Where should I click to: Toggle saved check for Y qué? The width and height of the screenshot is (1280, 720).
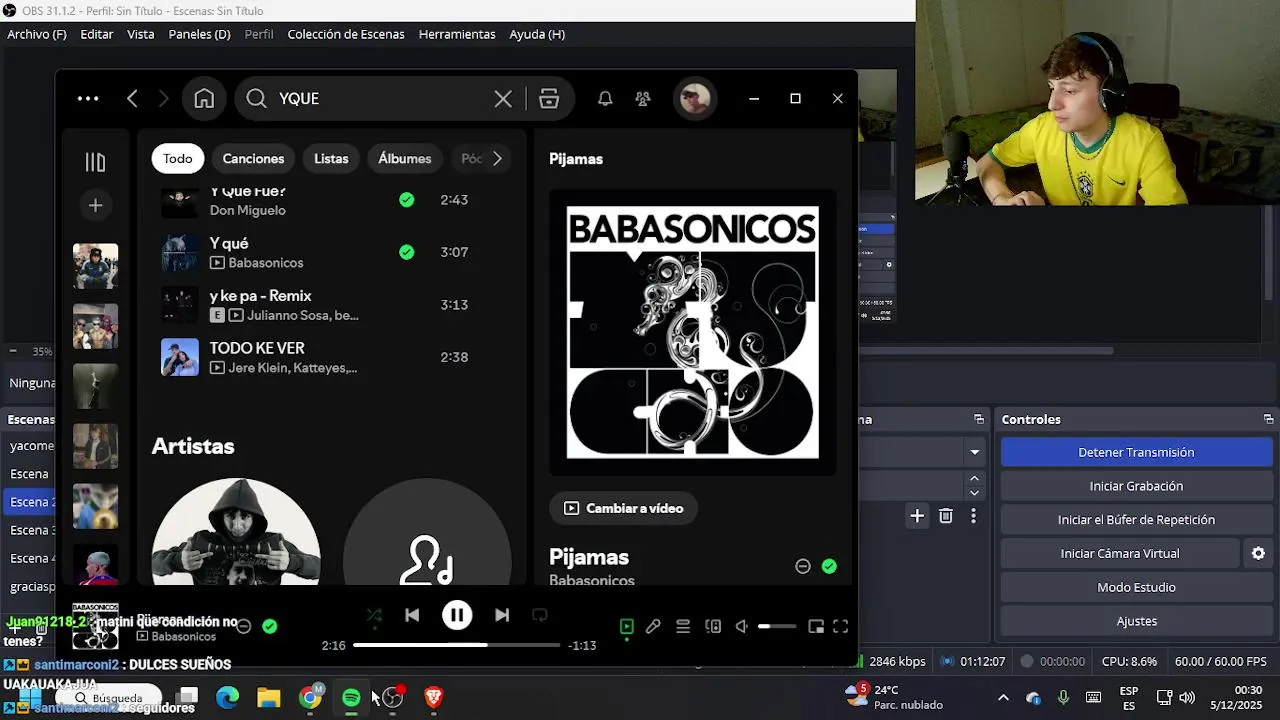[x=407, y=252]
